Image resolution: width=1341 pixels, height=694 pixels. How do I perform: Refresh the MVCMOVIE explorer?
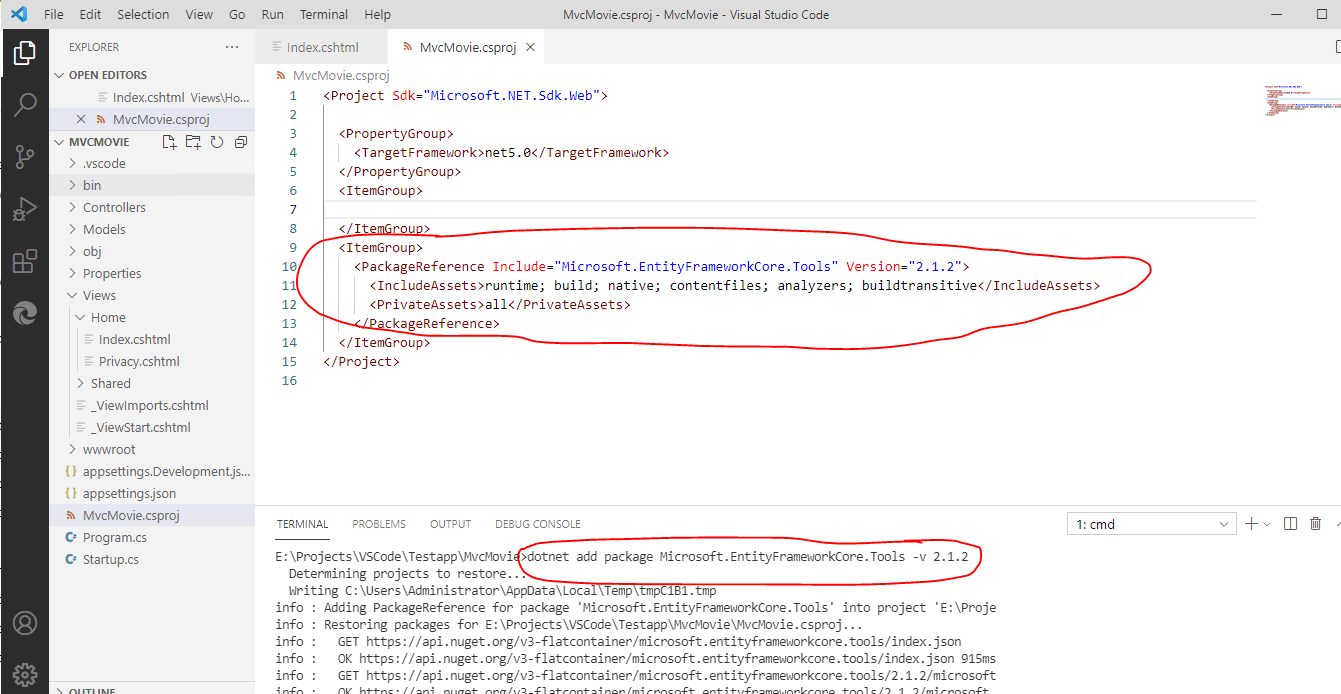coord(217,142)
